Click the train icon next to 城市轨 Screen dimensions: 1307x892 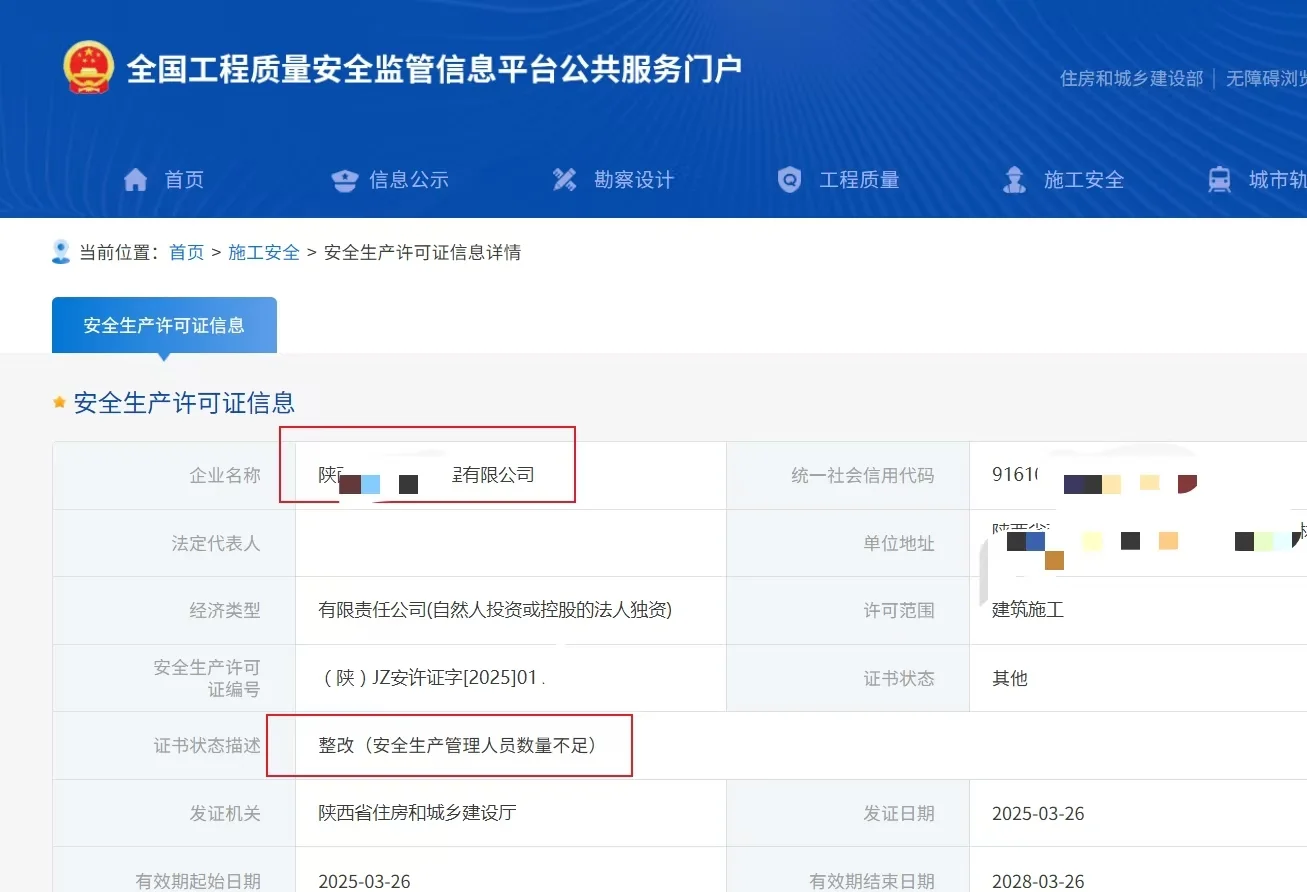click(x=1219, y=179)
